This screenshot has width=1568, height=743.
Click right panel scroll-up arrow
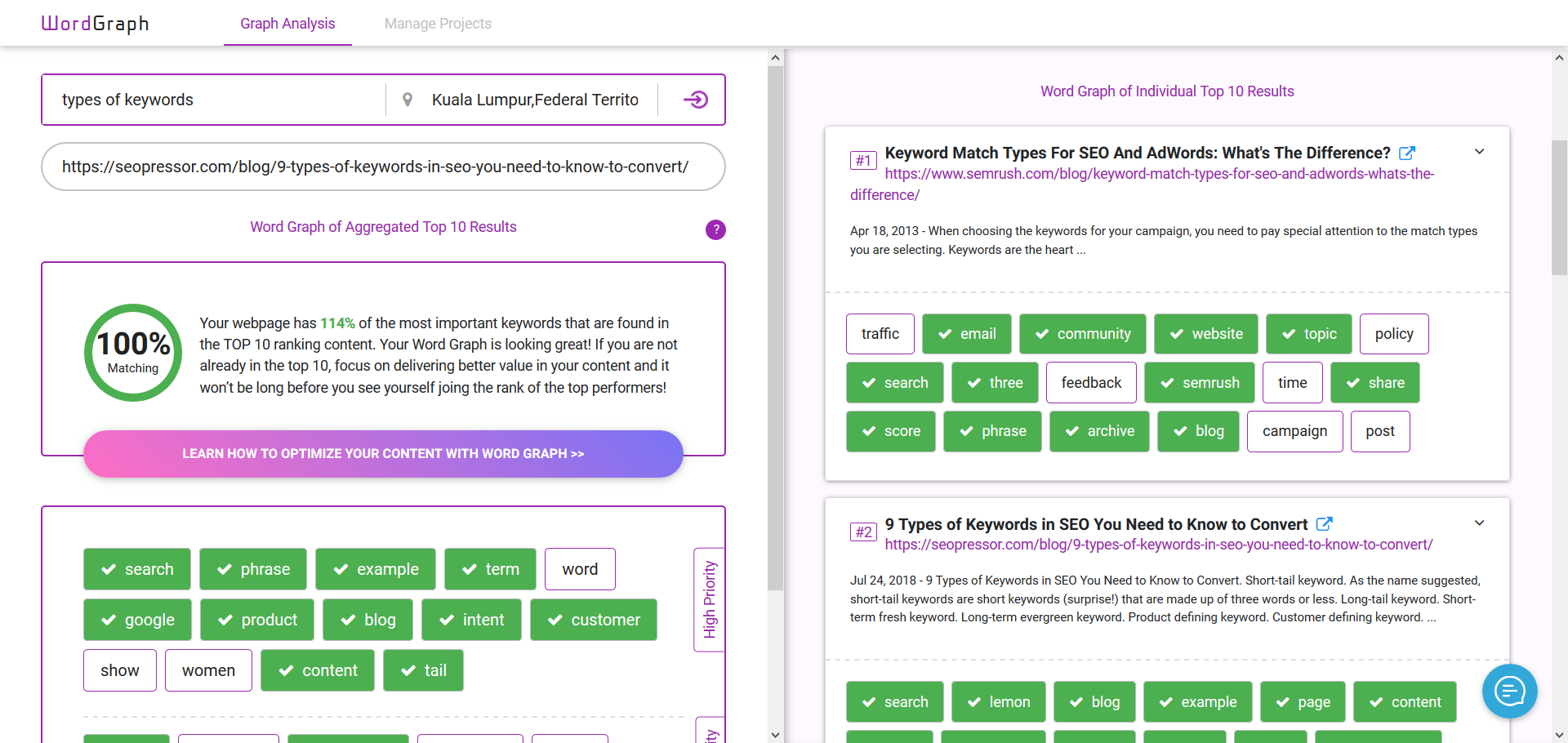[1559, 58]
